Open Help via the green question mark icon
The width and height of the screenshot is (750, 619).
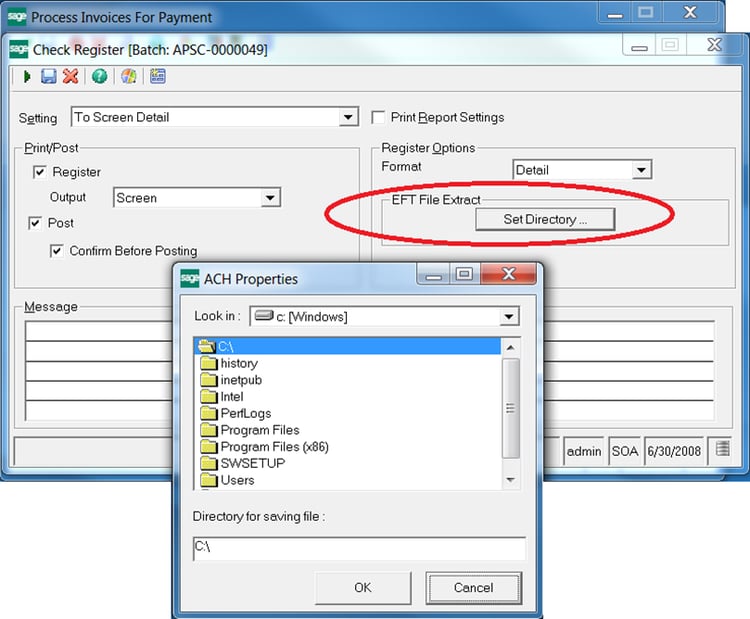(x=99, y=76)
